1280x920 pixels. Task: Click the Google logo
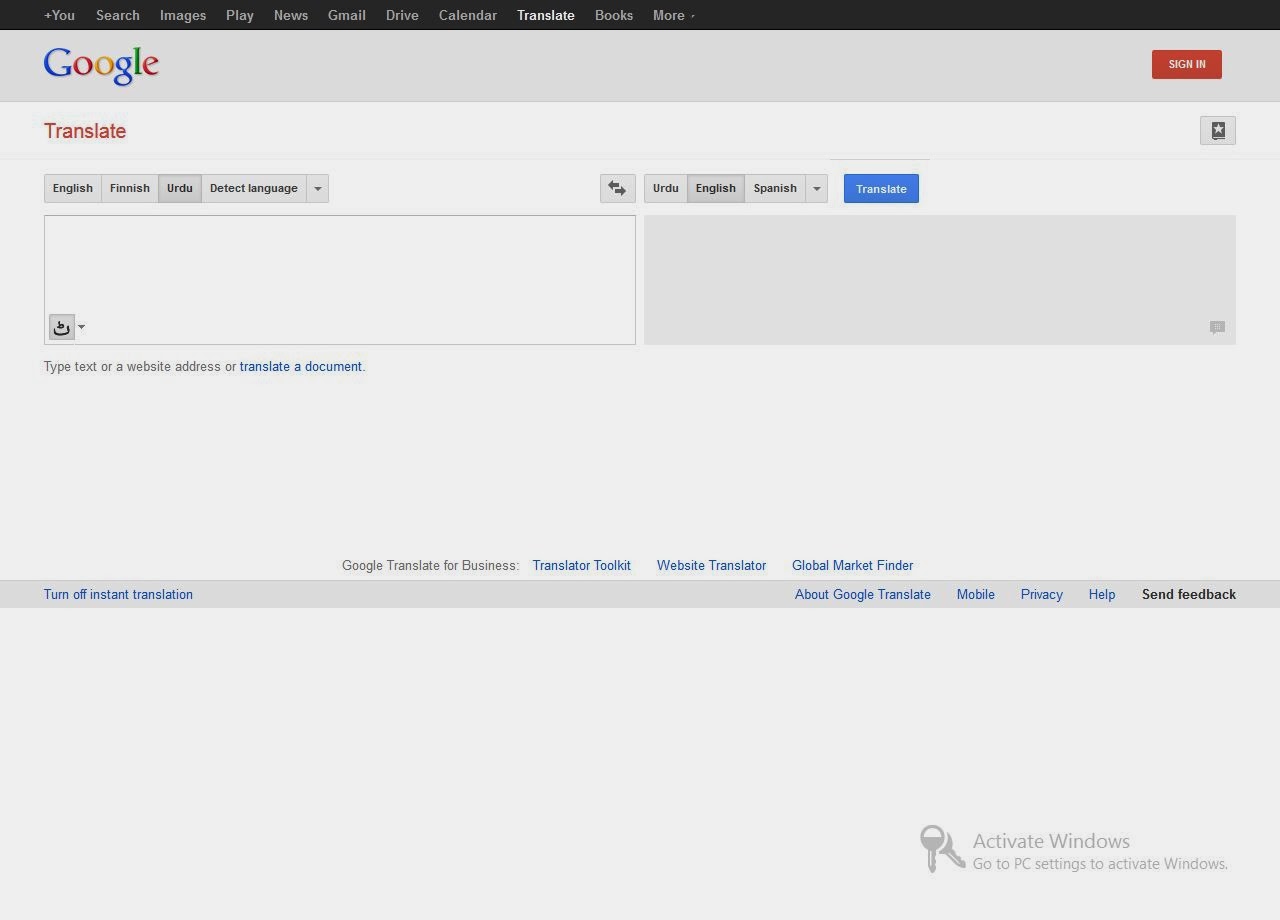100,64
